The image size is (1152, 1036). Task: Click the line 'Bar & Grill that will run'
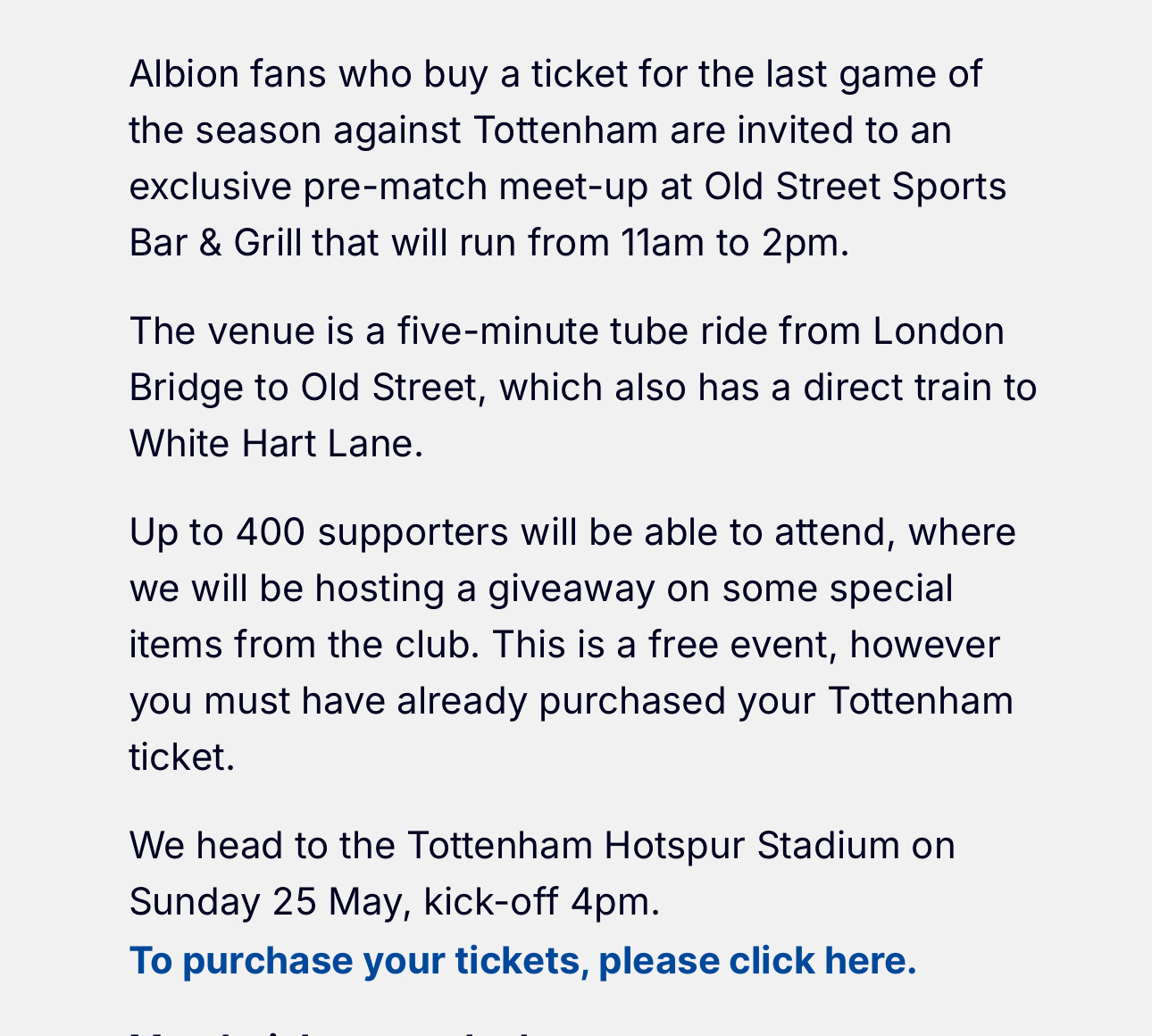coord(489,242)
